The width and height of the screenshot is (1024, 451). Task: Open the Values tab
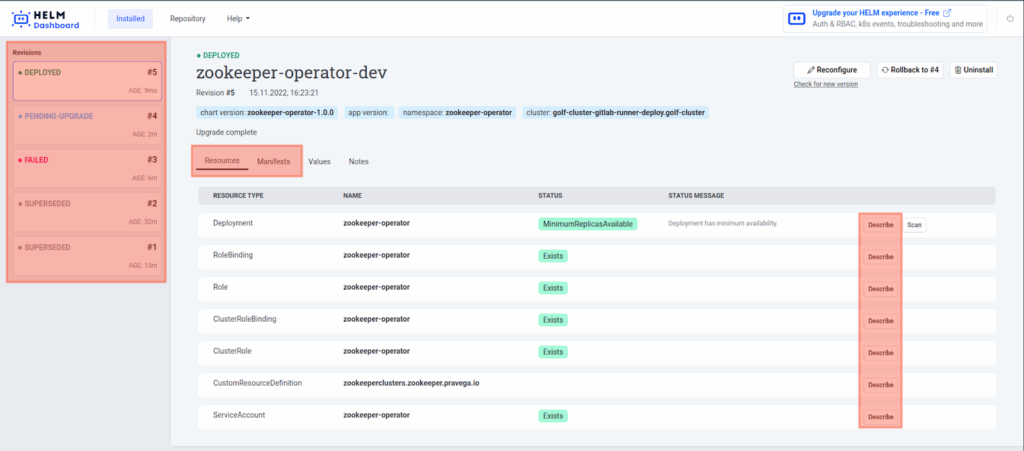tap(319, 161)
